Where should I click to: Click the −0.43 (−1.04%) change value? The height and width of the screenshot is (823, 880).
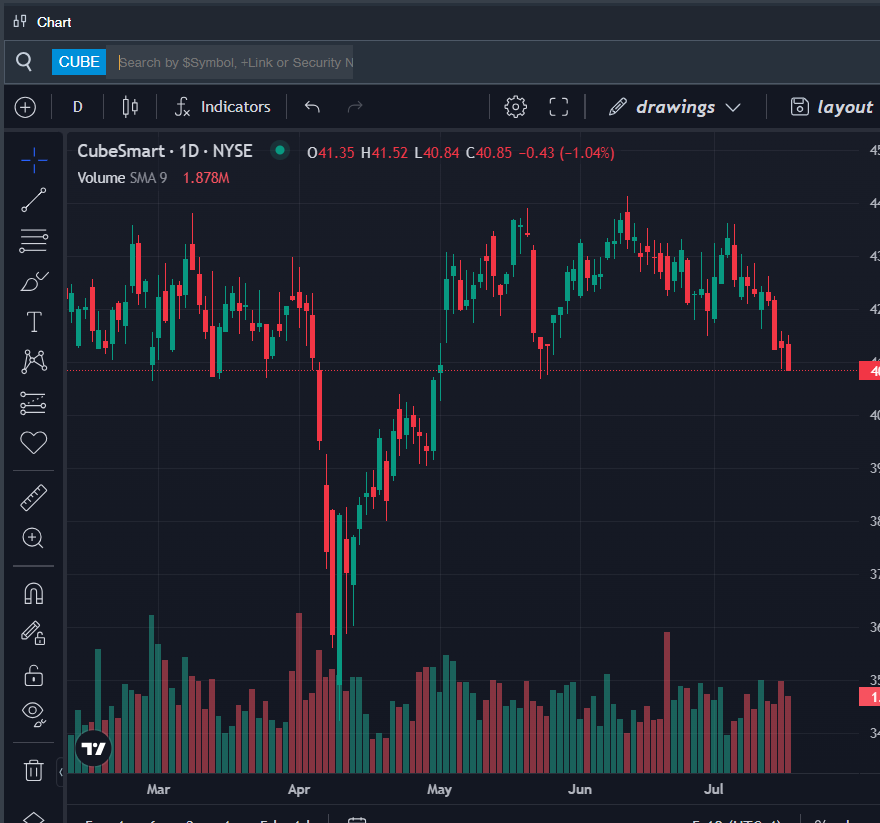pos(566,153)
